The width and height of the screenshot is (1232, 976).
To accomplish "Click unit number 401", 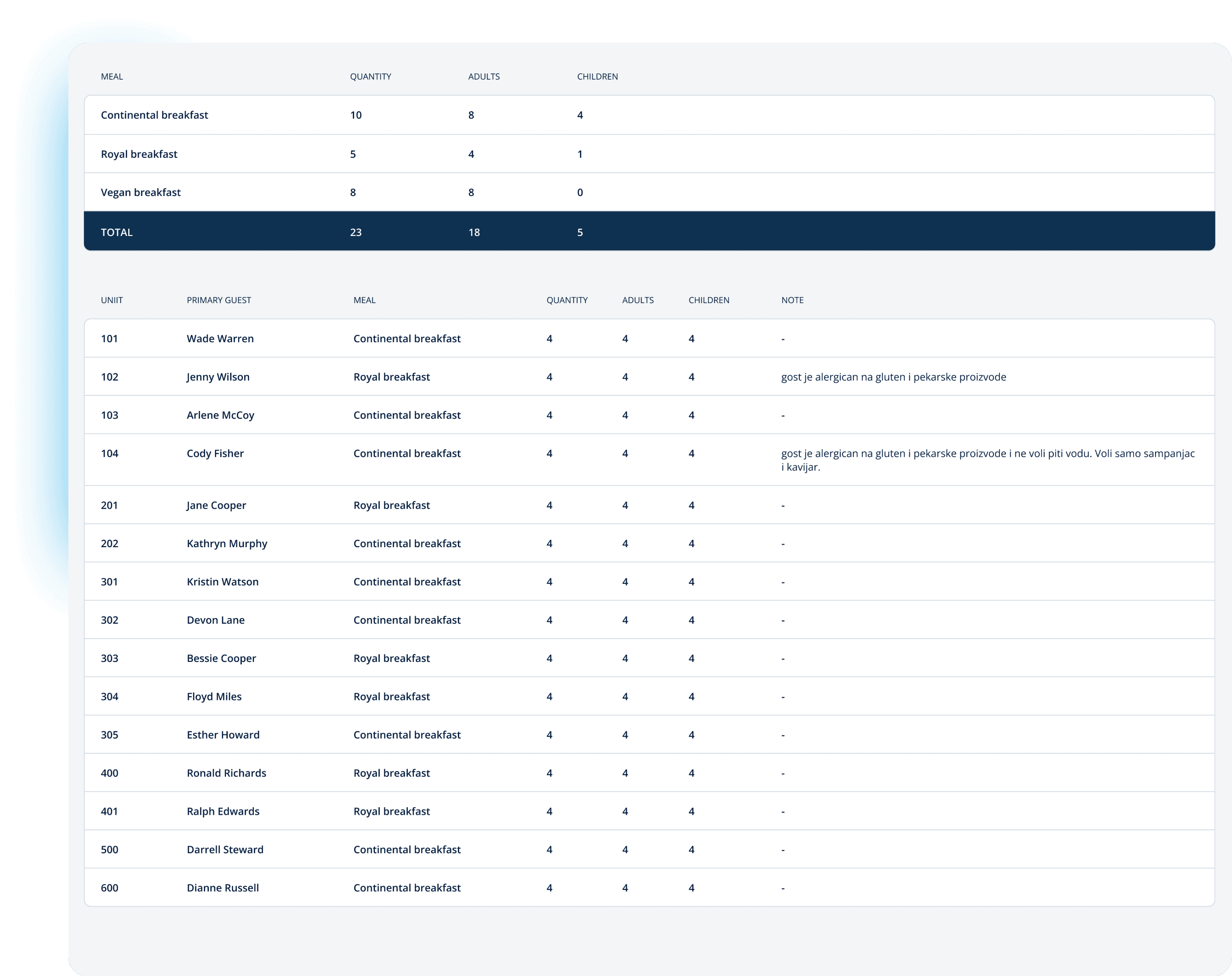I will tap(109, 812).
